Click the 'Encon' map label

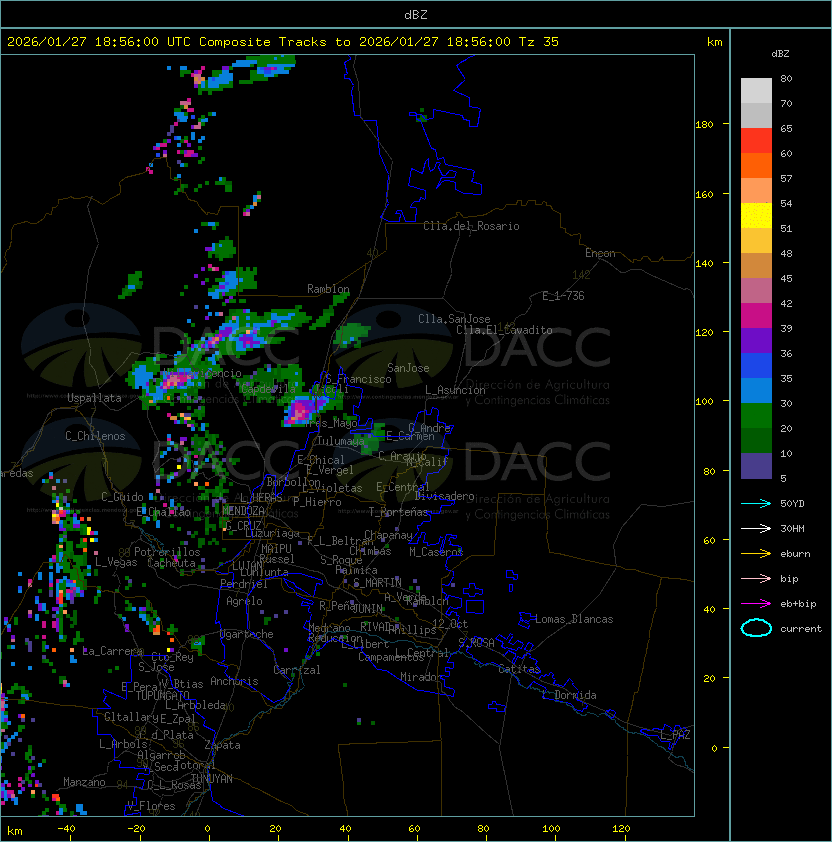(600, 252)
